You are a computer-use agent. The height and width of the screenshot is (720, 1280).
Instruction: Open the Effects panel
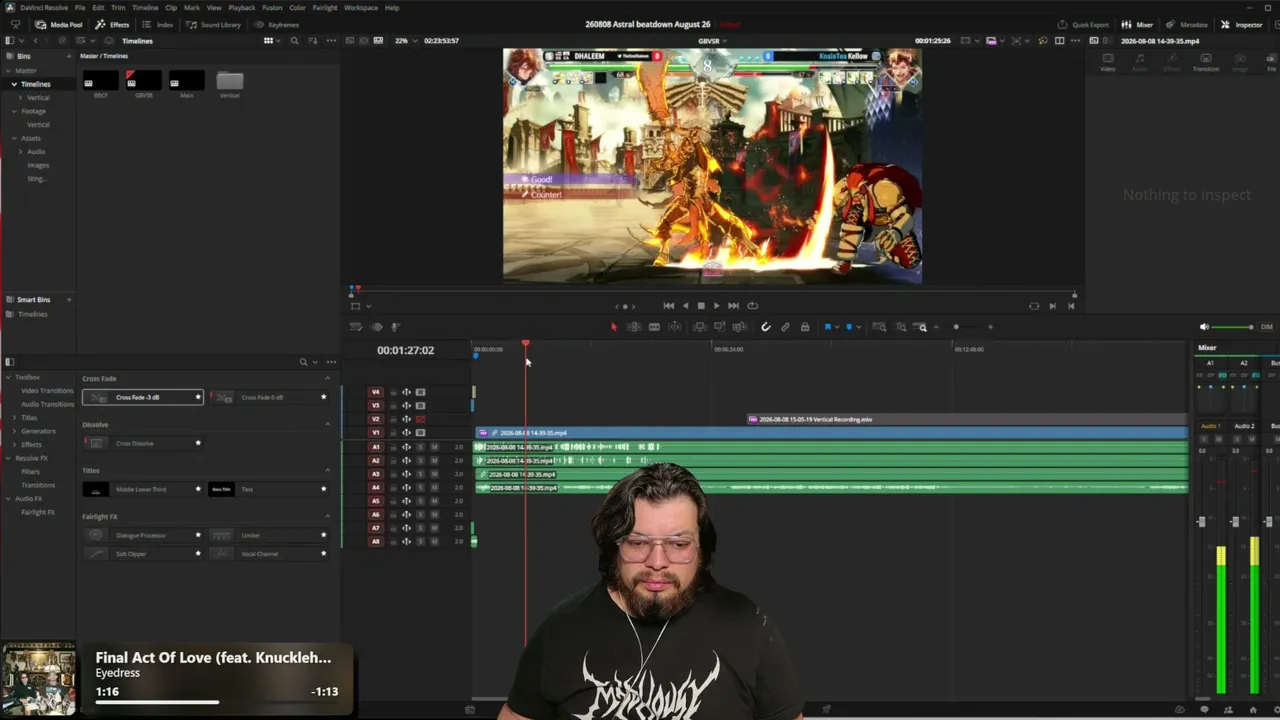113,24
